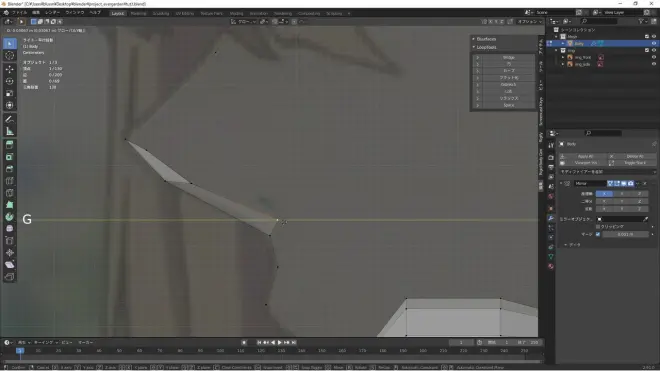Toggle visibility eye for img_side
The image size is (660, 371).
tap(654, 64)
